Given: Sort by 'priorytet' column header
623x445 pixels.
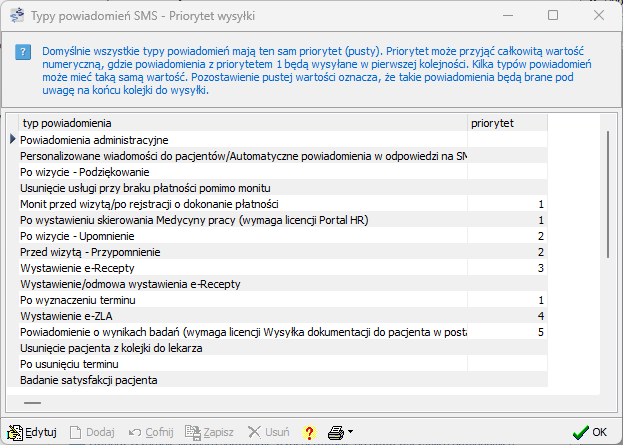Looking at the screenshot, I should pyautogui.click(x=507, y=123).
